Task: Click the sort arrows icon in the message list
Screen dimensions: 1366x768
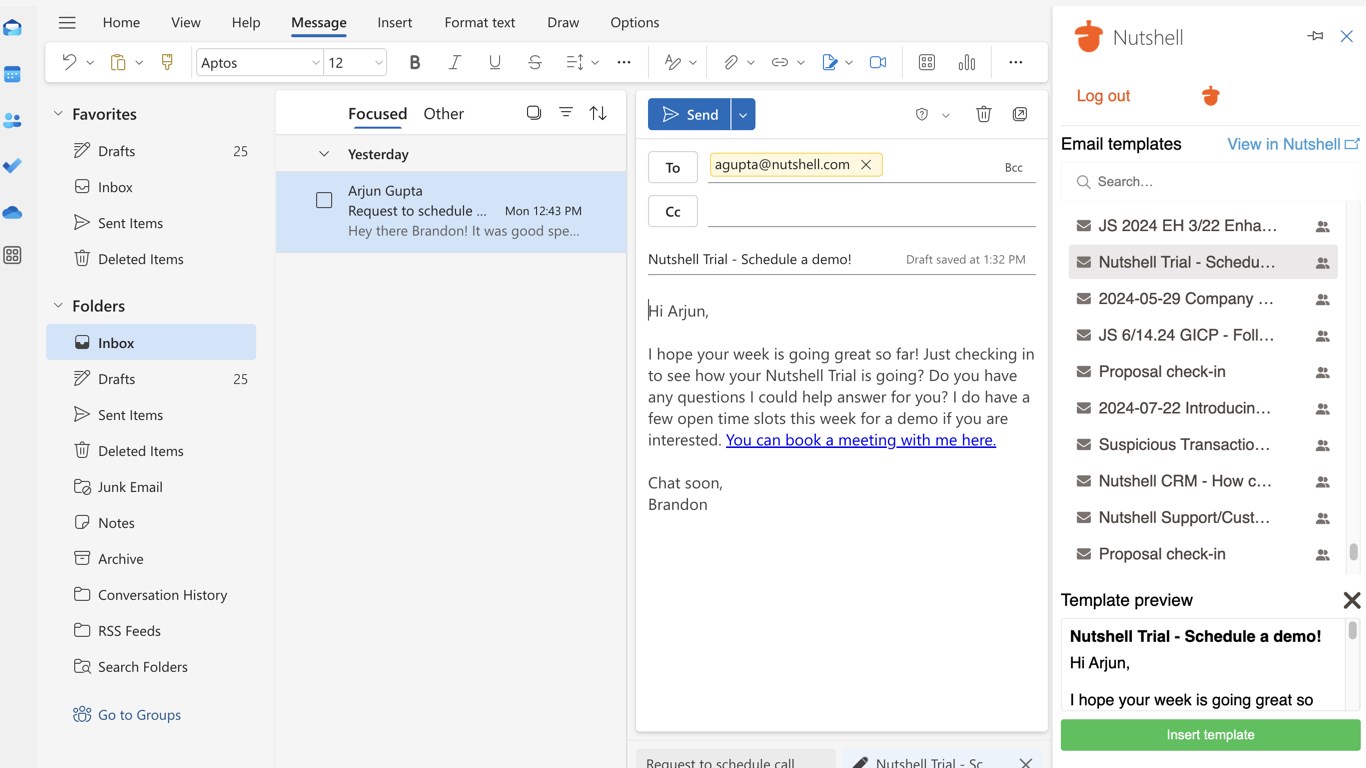Action: pyautogui.click(x=598, y=113)
